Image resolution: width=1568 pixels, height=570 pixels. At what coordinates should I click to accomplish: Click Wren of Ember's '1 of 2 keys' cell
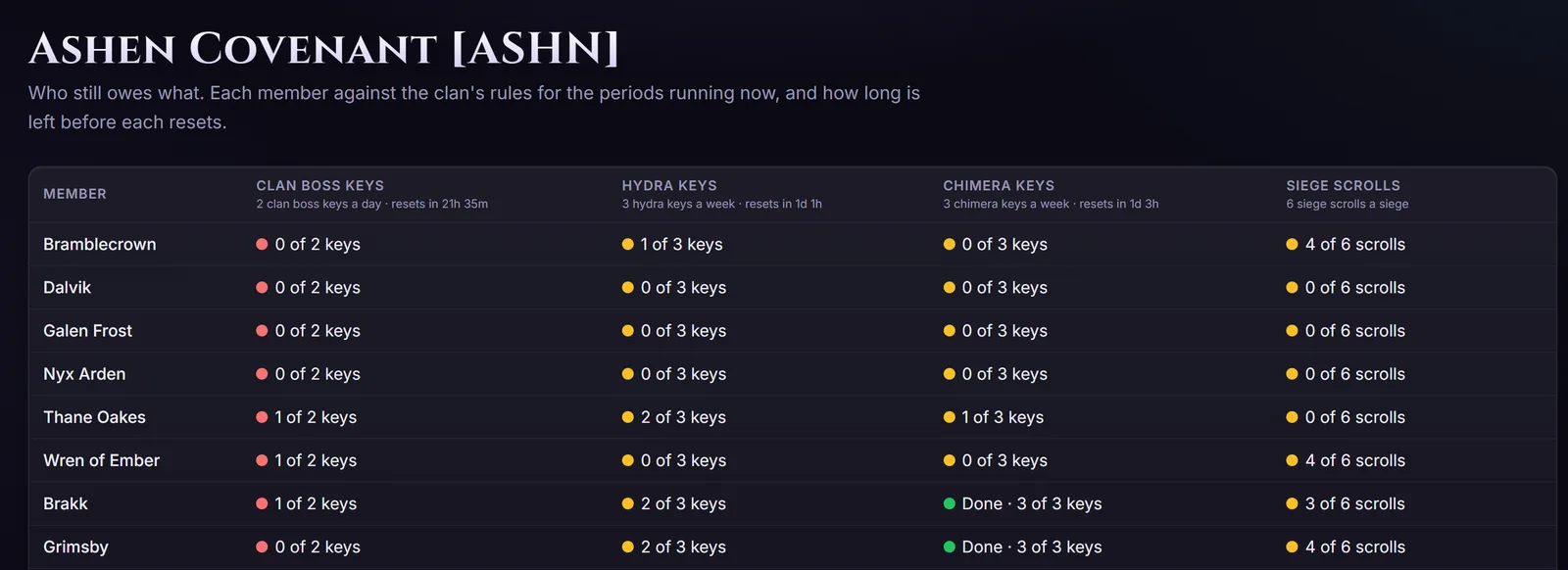306,459
